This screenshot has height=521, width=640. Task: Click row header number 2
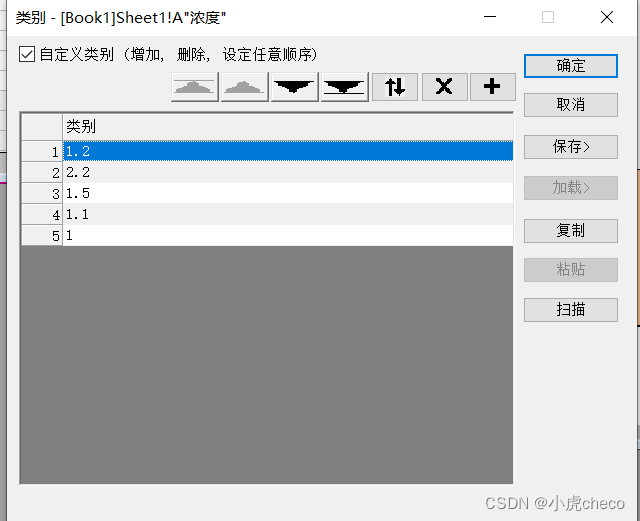42,173
